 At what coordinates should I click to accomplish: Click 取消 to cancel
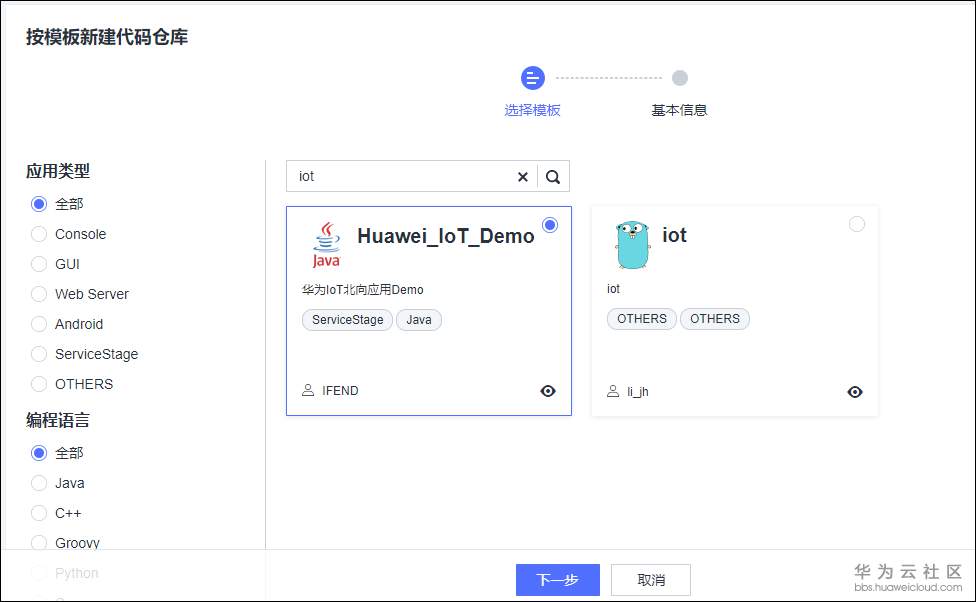click(x=651, y=580)
